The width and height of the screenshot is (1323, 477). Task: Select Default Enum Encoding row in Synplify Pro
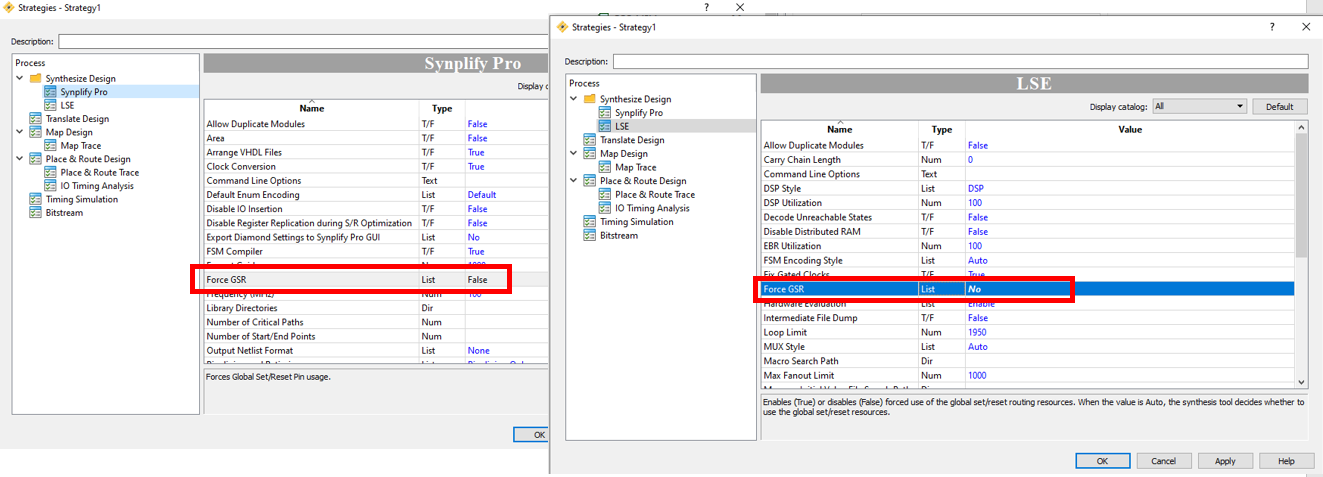[x=376, y=195]
